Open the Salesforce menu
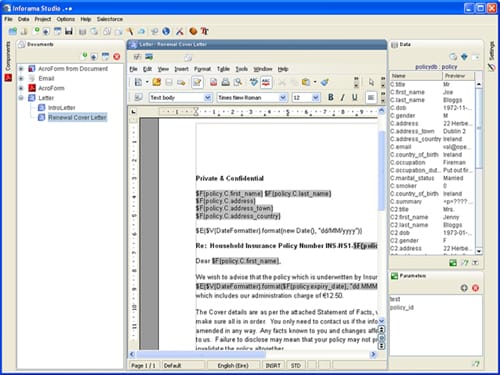Image resolution: width=500 pixels, height=375 pixels. 110,19
